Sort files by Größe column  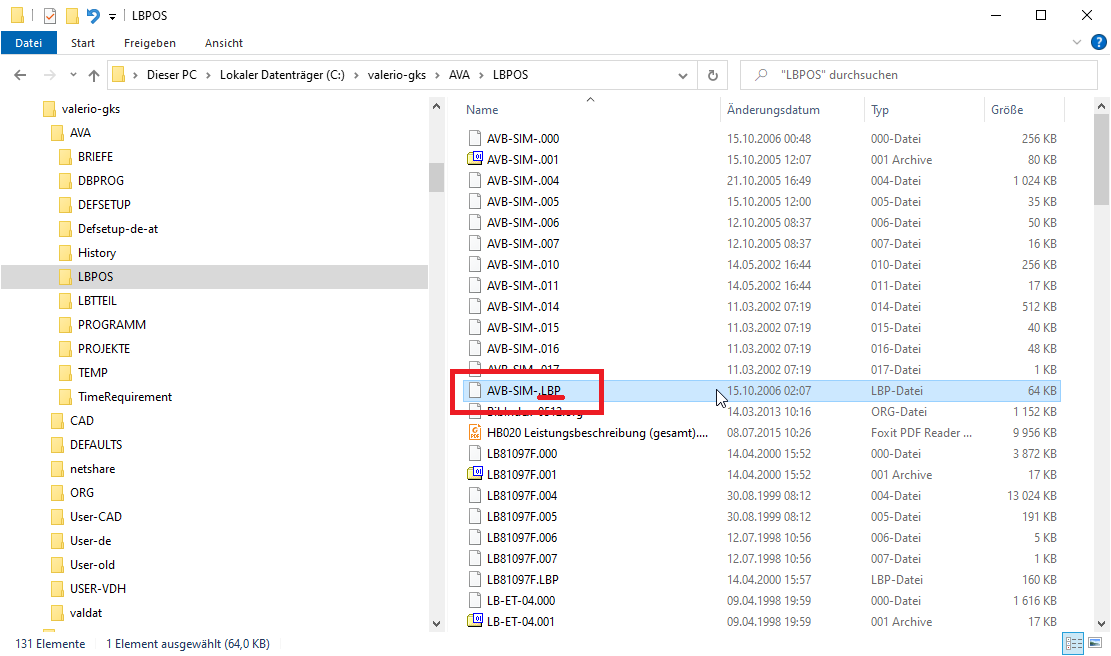[1006, 110]
